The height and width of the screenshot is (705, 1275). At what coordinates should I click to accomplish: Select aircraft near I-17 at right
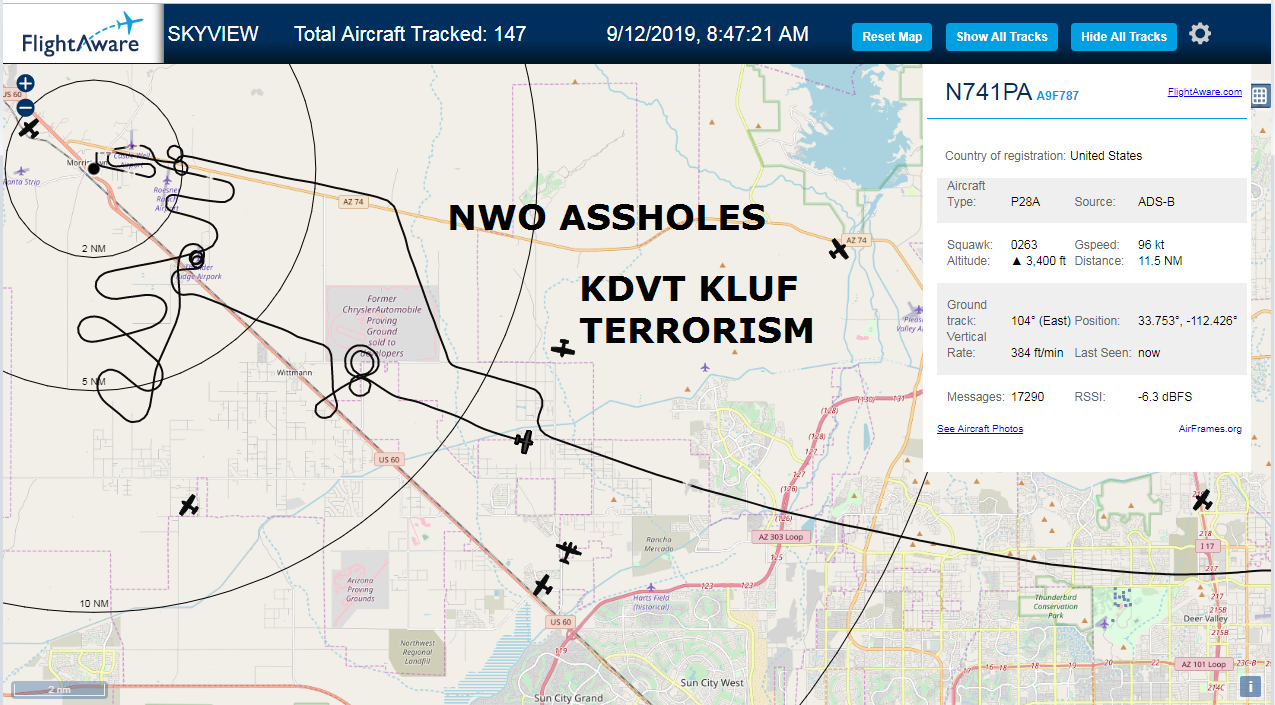(1202, 499)
